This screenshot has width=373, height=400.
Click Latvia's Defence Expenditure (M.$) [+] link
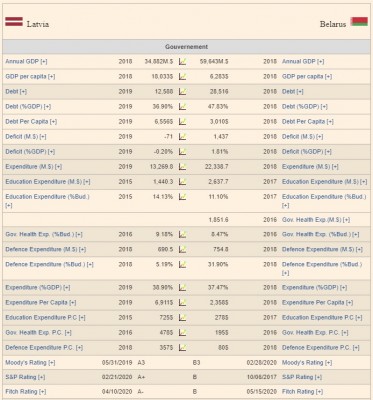point(46,249)
